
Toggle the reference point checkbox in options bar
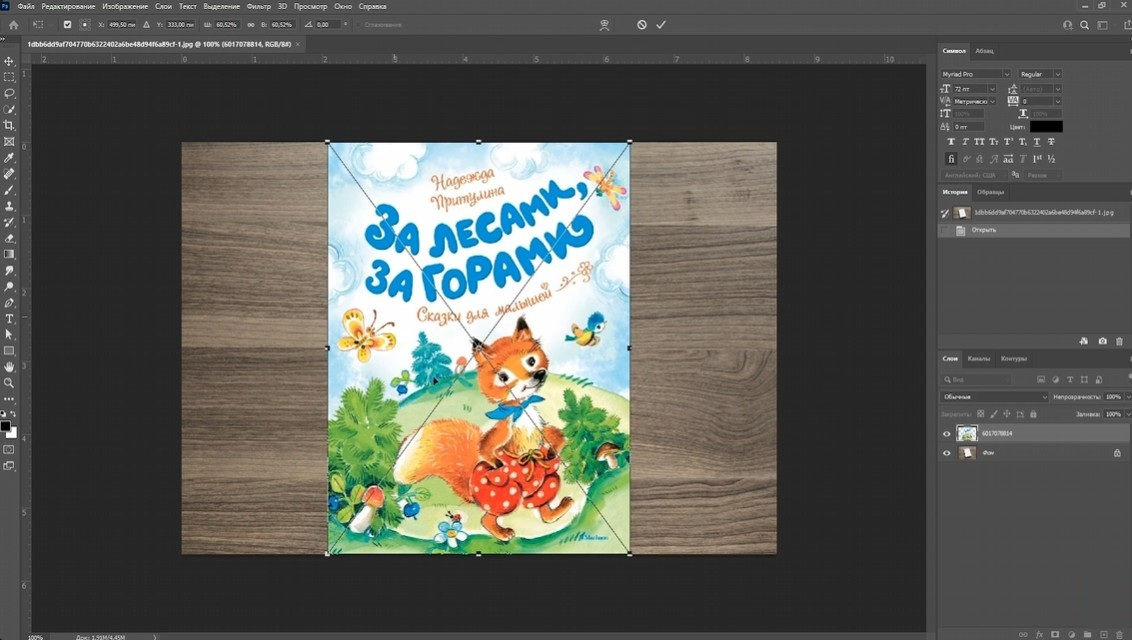pos(67,25)
